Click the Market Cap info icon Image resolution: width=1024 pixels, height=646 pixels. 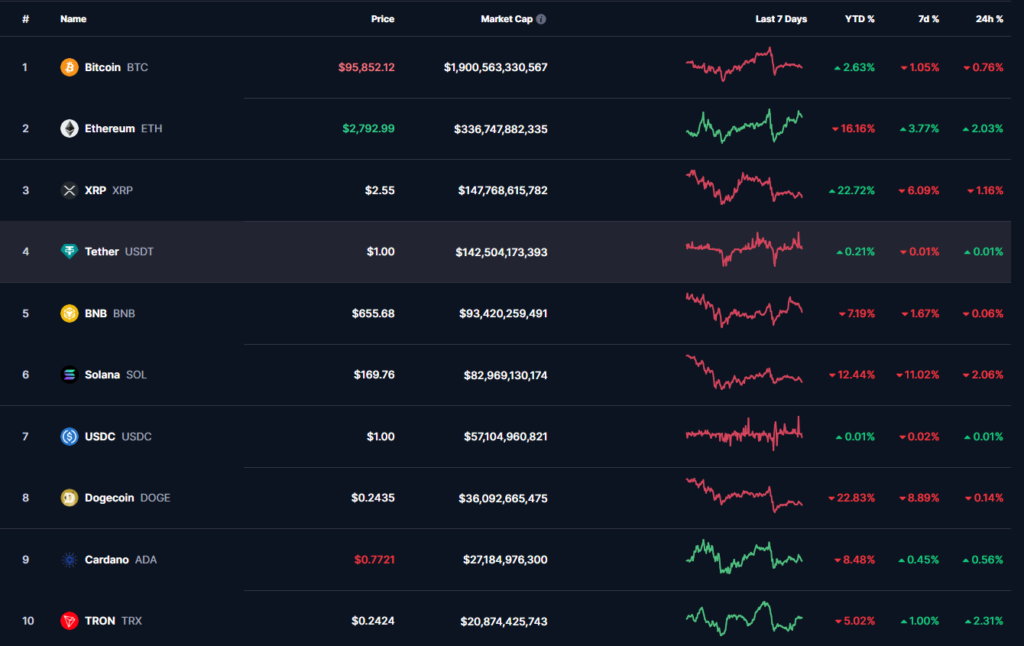[x=541, y=19]
